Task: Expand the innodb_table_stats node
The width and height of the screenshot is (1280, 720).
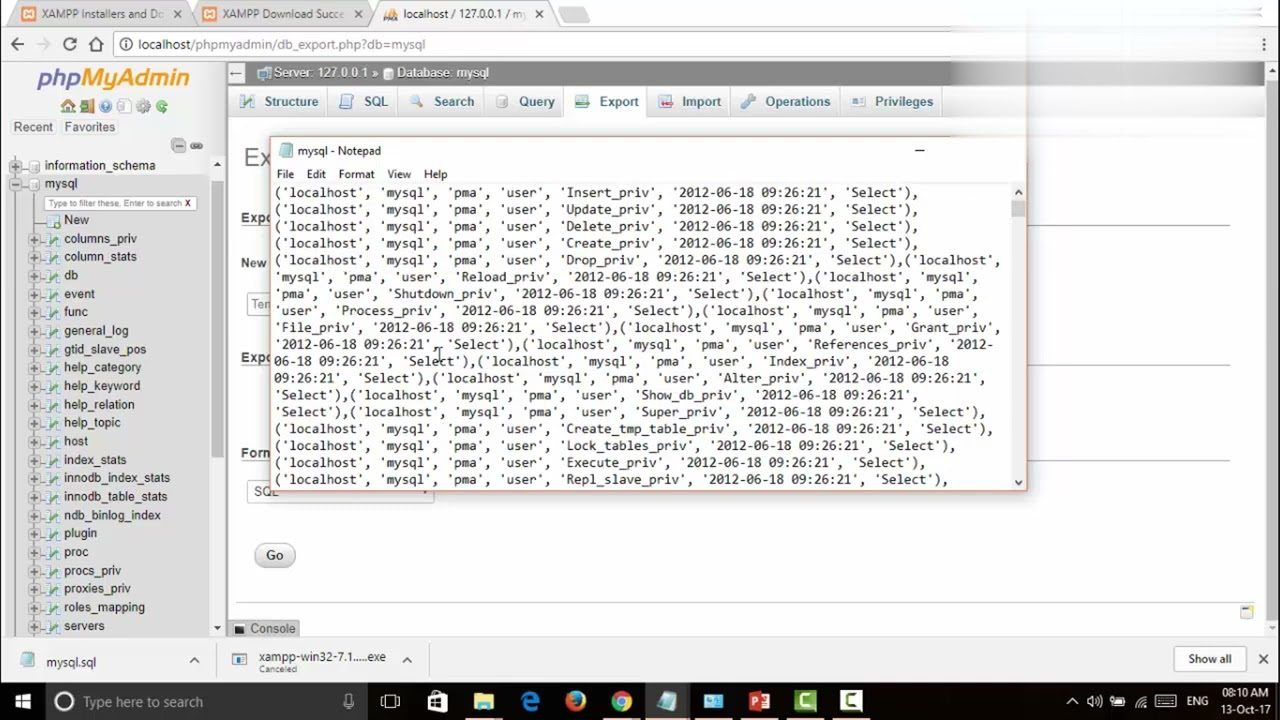Action: tap(34, 497)
